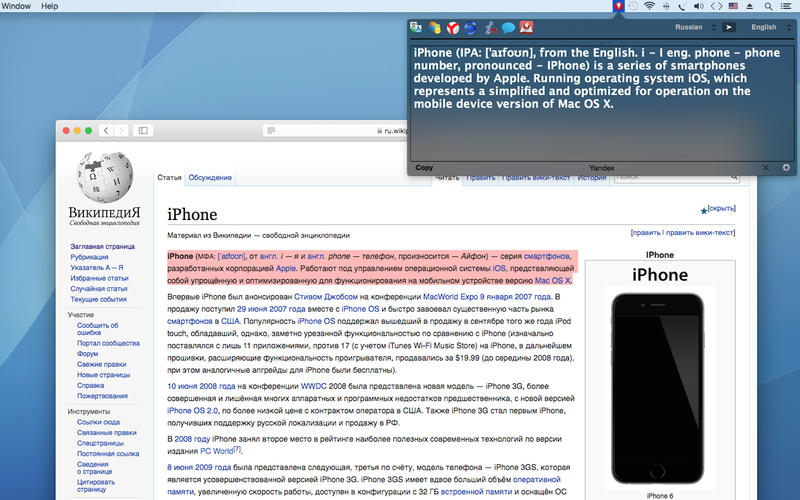The height and width of the screenshot is (500, 800).
Task: Go forward in Safari
Action: click(121, 131)
